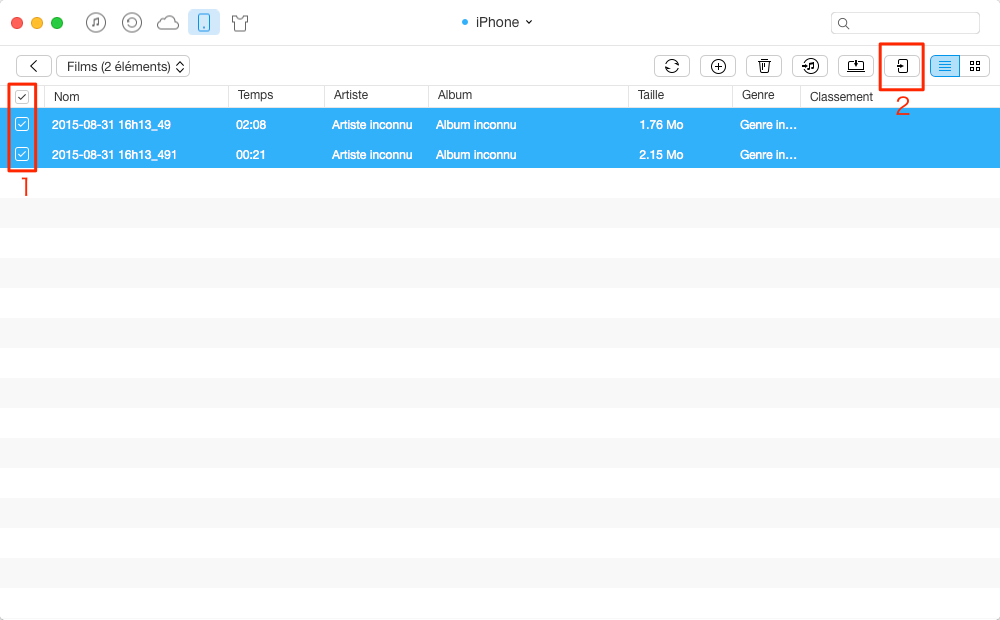1000x620 pixels.
Task: Open the iTunes backup restore icon
Action: click(132, 23)
